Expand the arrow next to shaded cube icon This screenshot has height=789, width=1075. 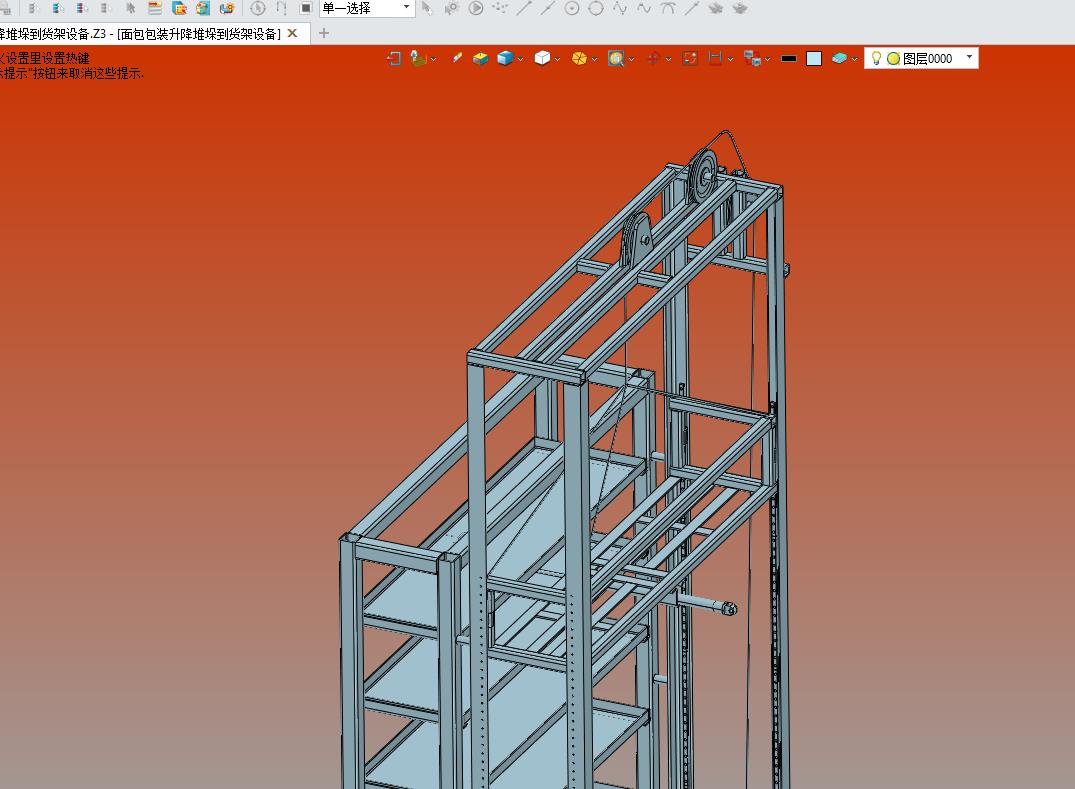pos(521,60)
